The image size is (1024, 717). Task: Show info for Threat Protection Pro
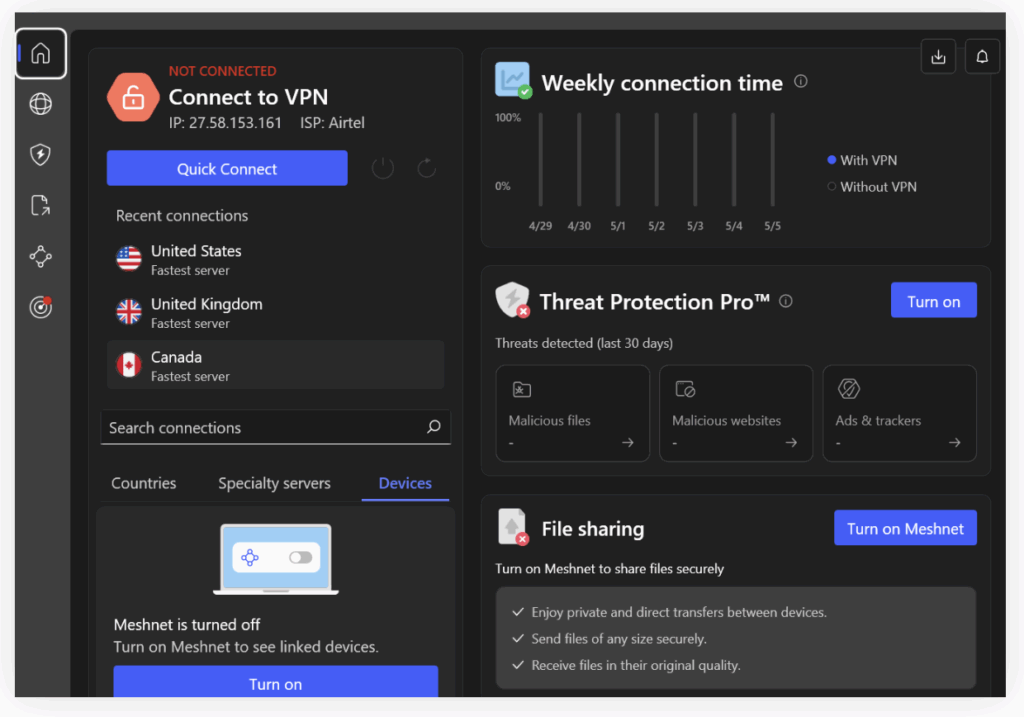[x=786, y=301]
